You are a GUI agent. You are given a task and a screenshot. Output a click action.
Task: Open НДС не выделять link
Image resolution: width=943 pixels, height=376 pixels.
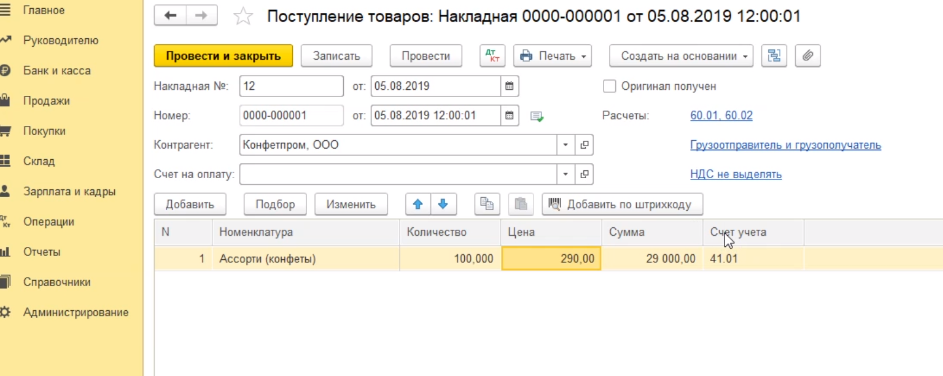pyautogui.click(x=736, y=174)
